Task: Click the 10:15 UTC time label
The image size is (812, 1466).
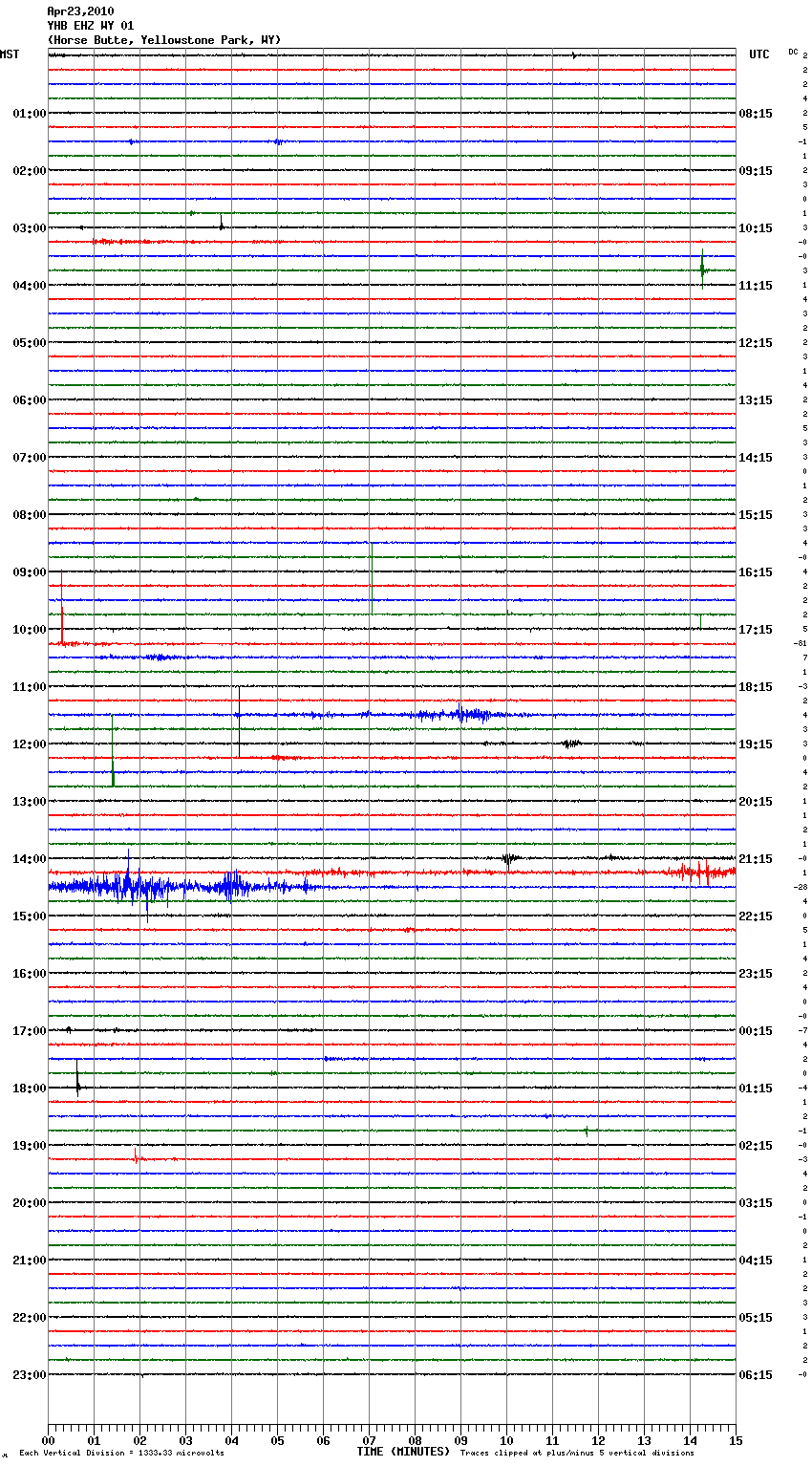Action: [756, 227]
